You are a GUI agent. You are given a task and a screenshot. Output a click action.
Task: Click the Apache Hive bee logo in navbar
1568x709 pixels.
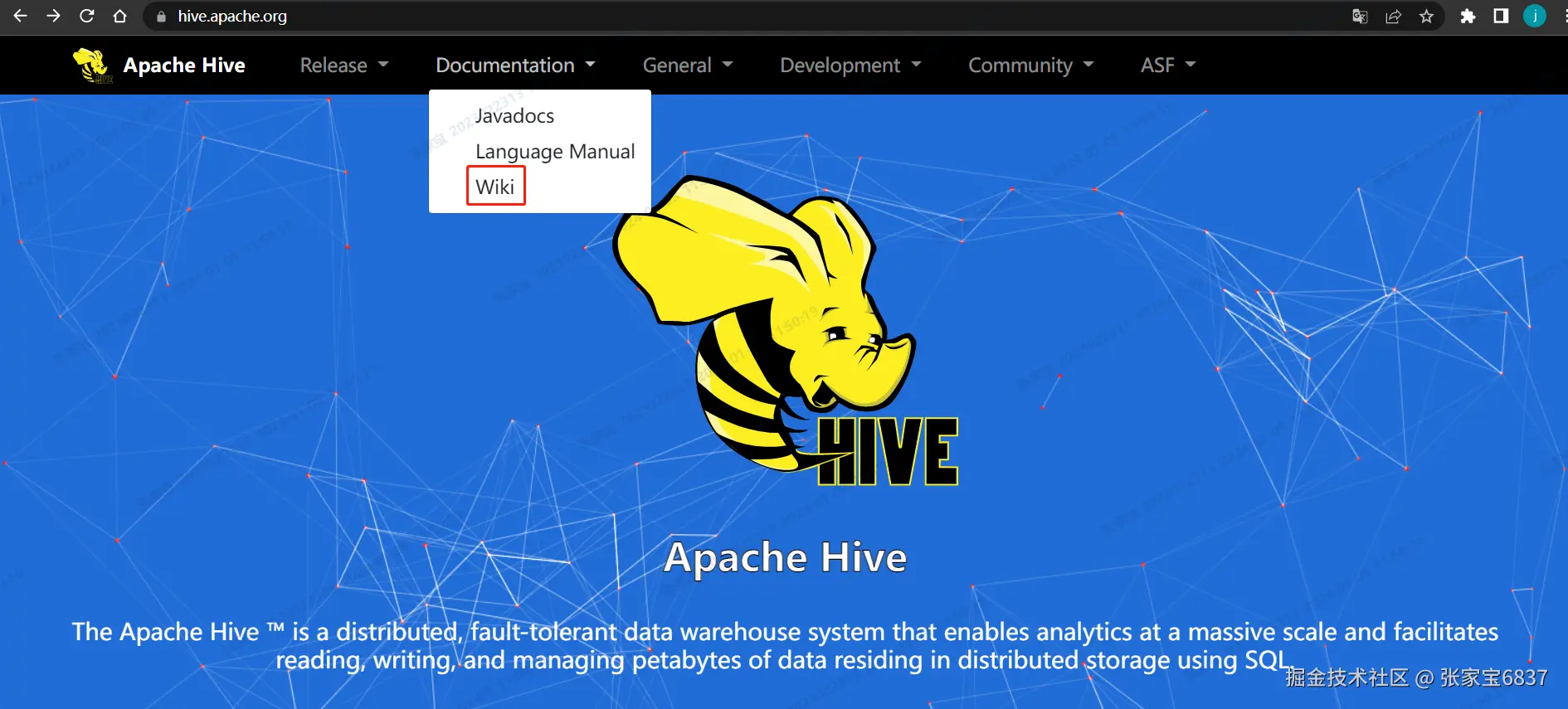point(92,66)
